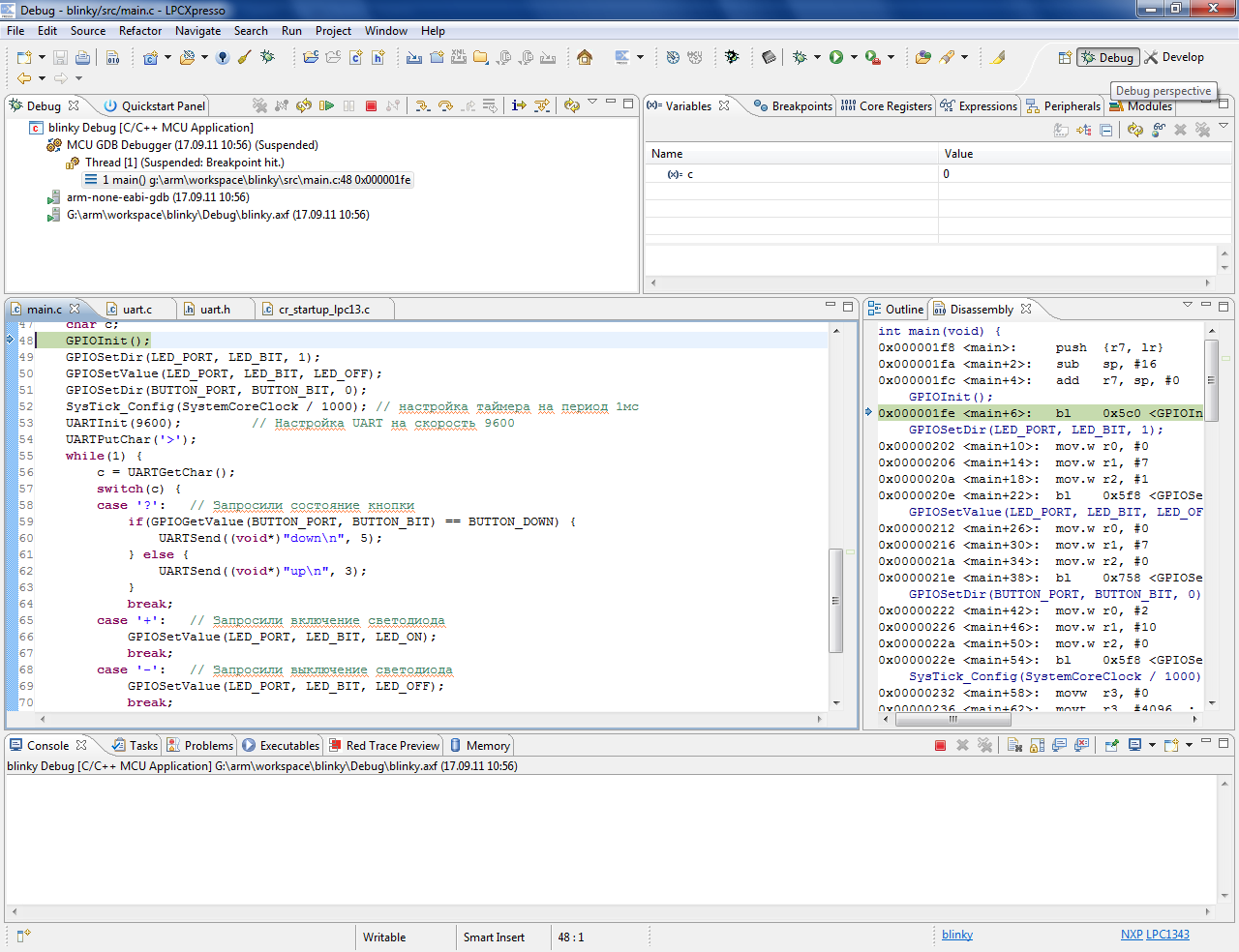Click the home icon in the main toolbar

pos(585,57)
